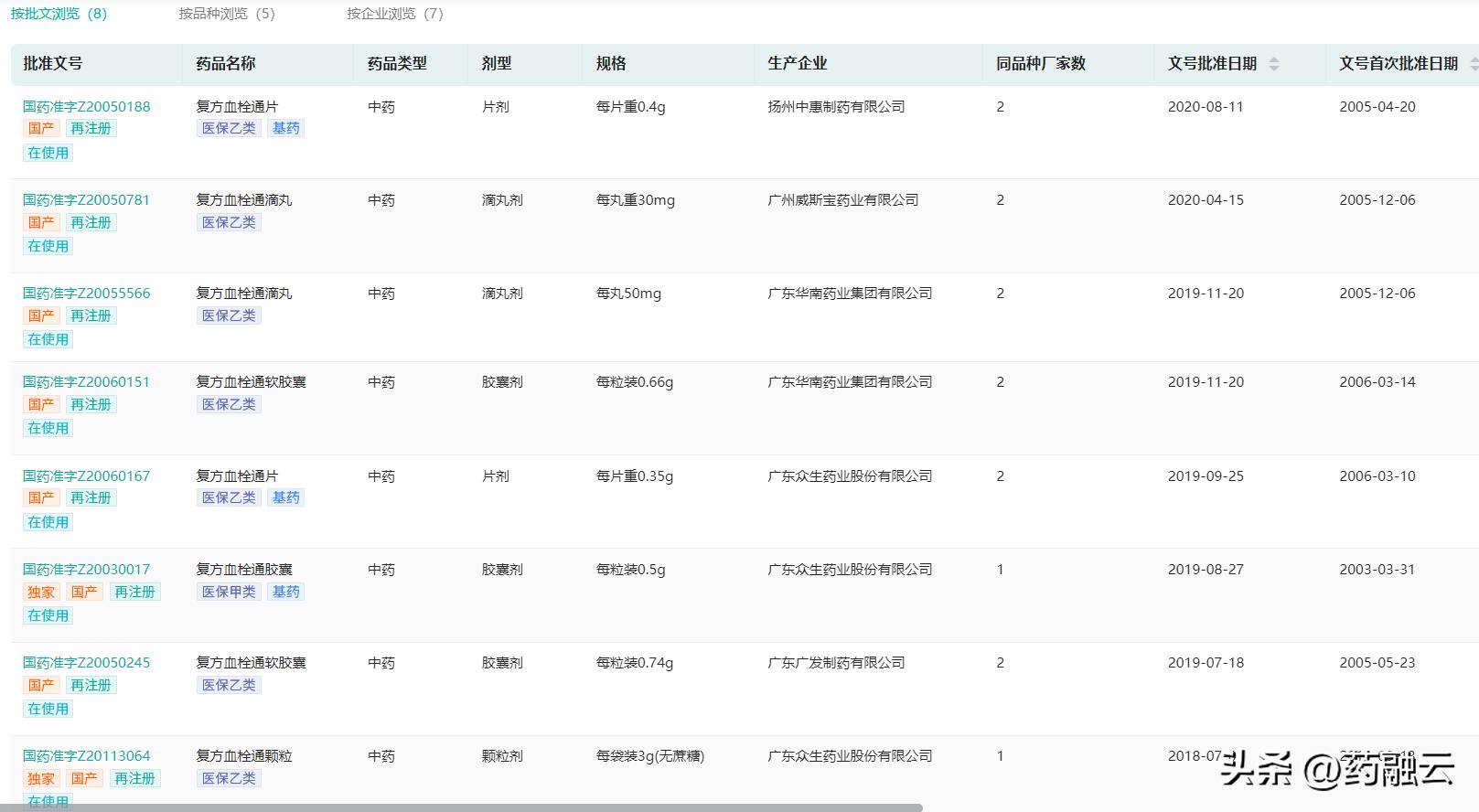Viewport: 1479px width, 812px height.
Task: Select specification 每粒装0.74g
Action: point(635,662)
